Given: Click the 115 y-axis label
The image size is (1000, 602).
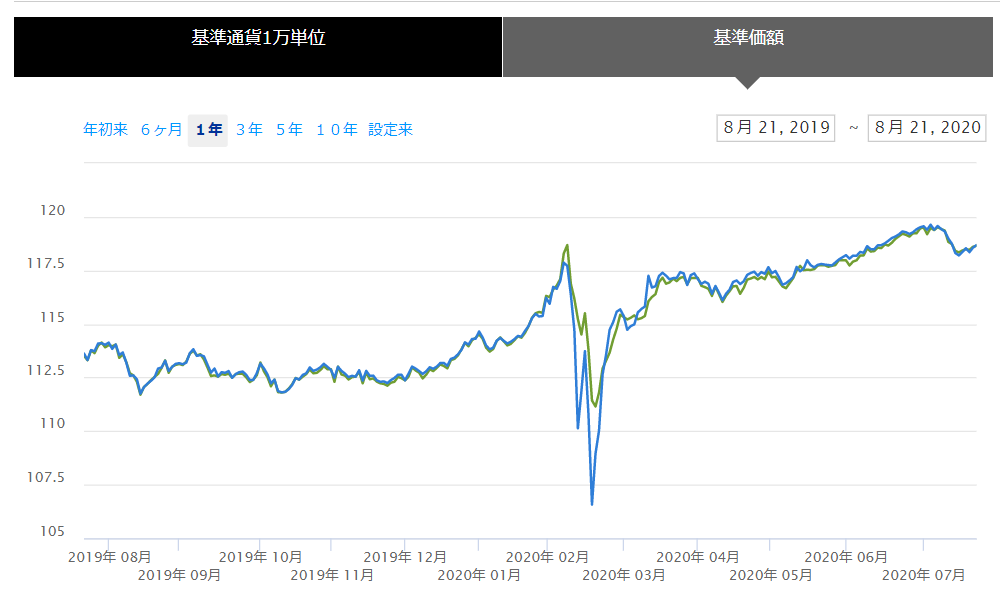Looking at the screenshot, I should click(52, 317).
